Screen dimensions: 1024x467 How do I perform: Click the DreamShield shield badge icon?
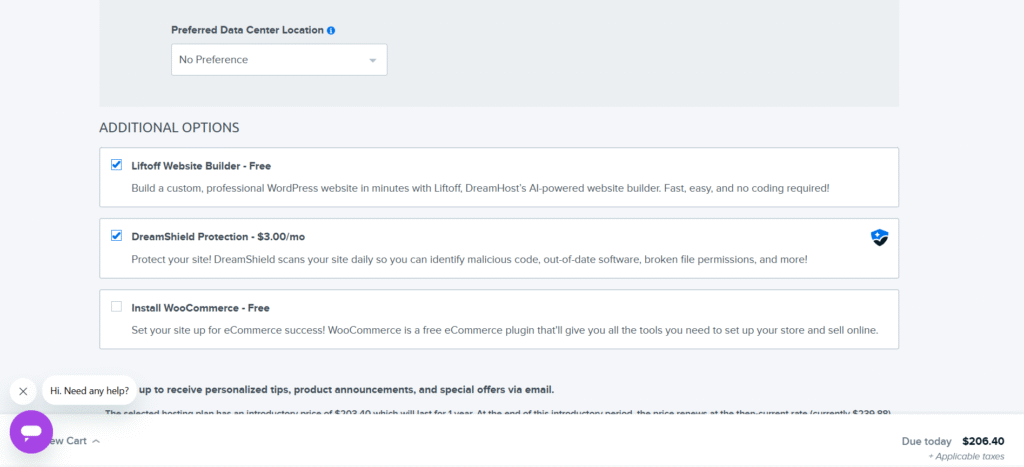coord(879,237)
